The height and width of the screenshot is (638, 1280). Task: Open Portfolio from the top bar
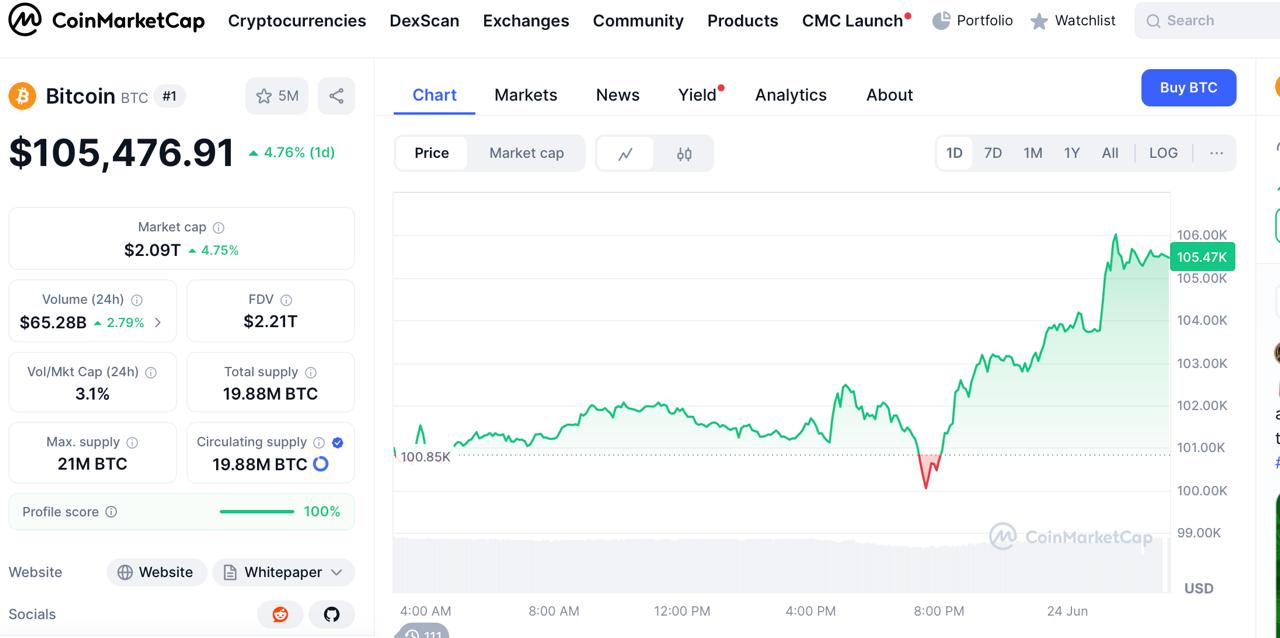coord(973,20)
